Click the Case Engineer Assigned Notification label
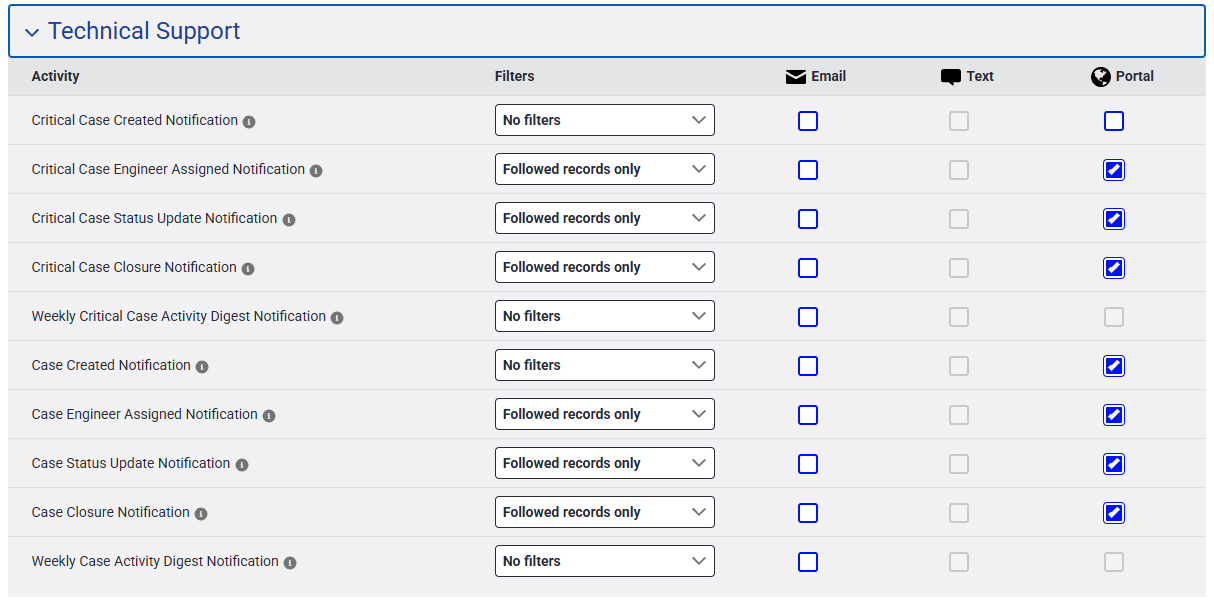This screenshot has height=603, width=1214. [145, 414]
